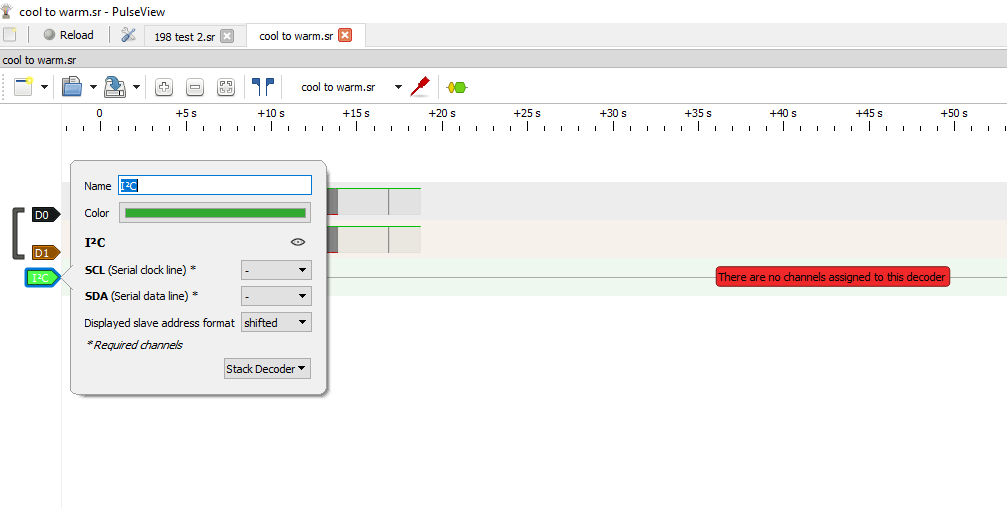Save the capture with the save icon

[115, 87]
